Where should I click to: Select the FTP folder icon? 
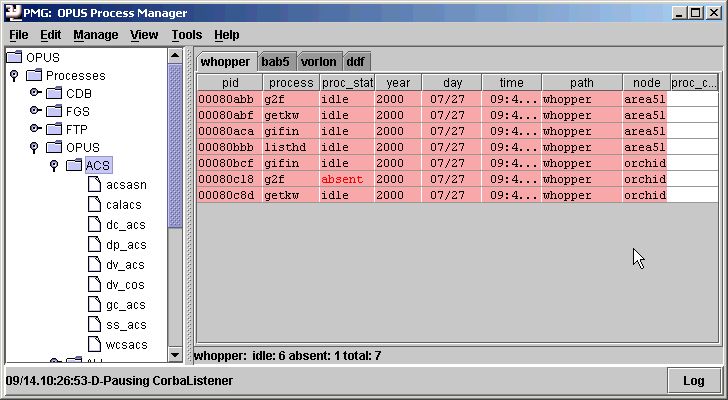[54, 129]
